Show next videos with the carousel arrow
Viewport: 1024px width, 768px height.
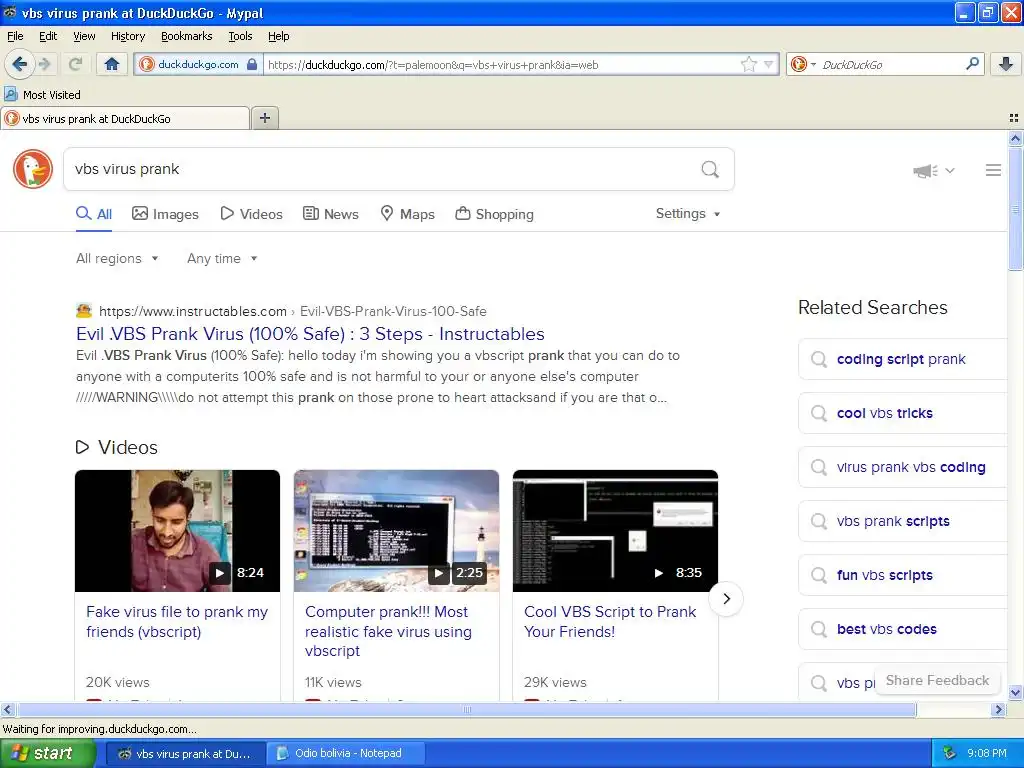coord(726,599)
